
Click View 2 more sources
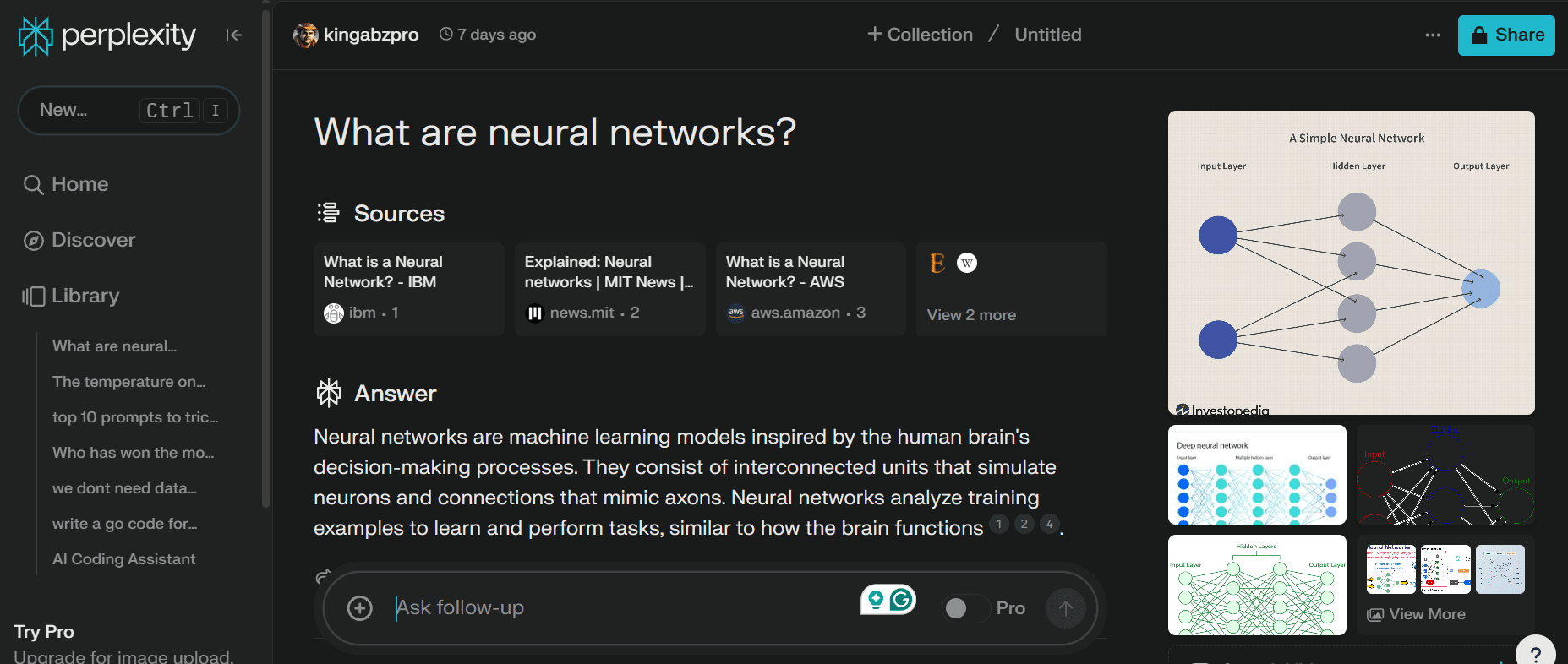coord(1012,289)
